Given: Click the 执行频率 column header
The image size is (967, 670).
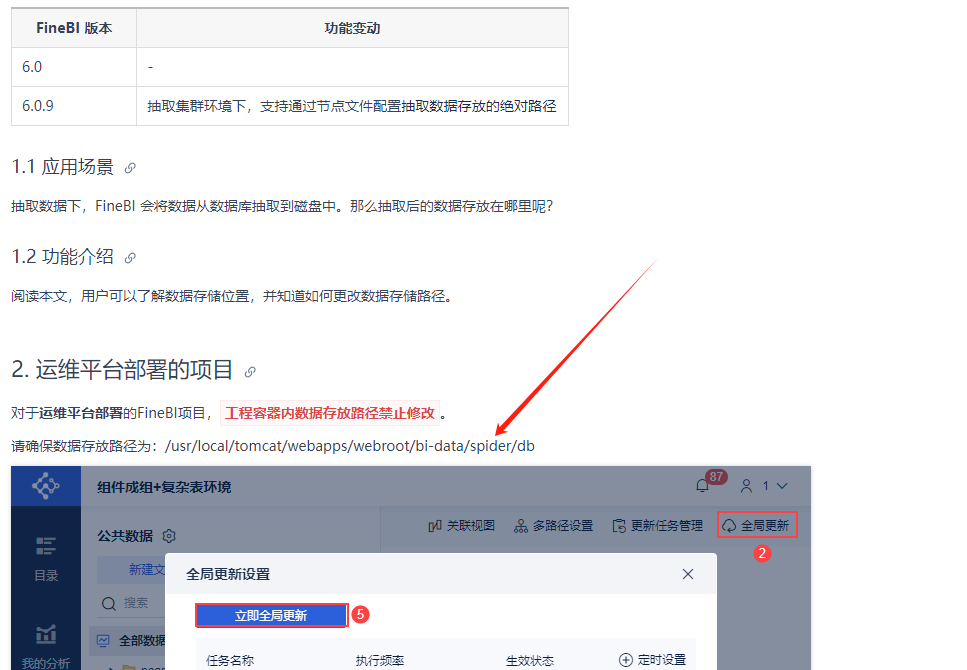Looking at the screenshot, I should [380, 661].
